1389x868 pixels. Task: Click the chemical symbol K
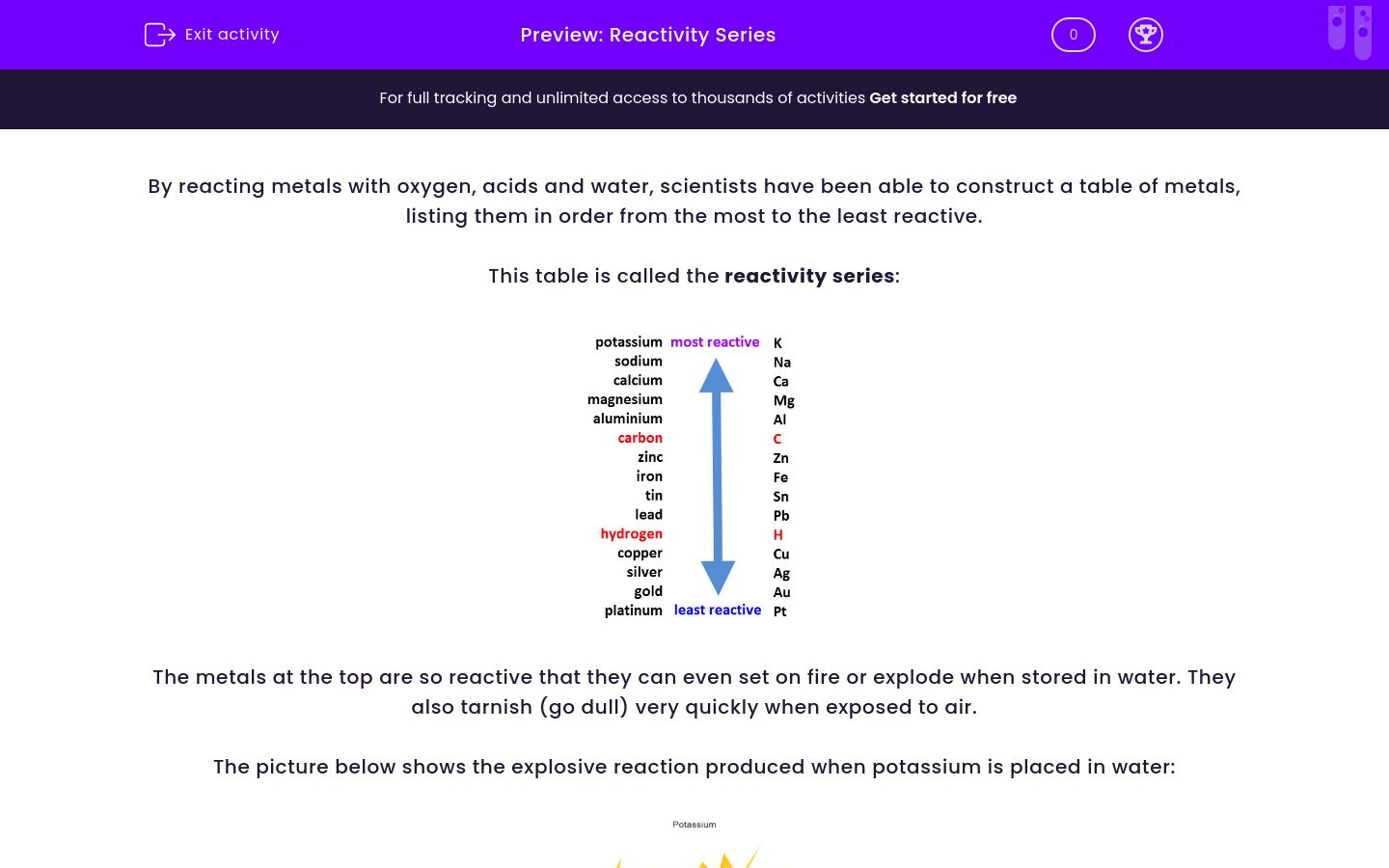(x=777, y=342)
